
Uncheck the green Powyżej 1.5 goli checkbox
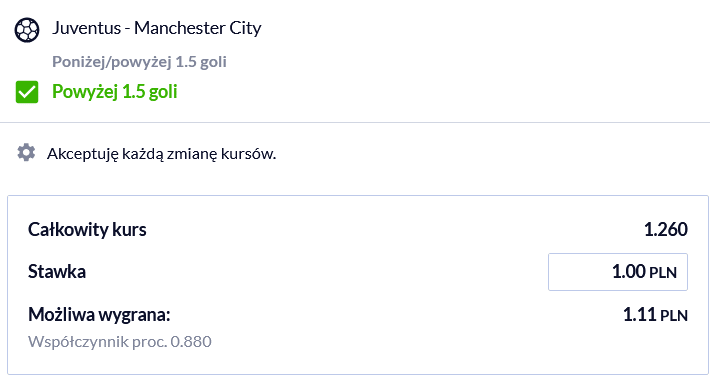tap(27, 92)
